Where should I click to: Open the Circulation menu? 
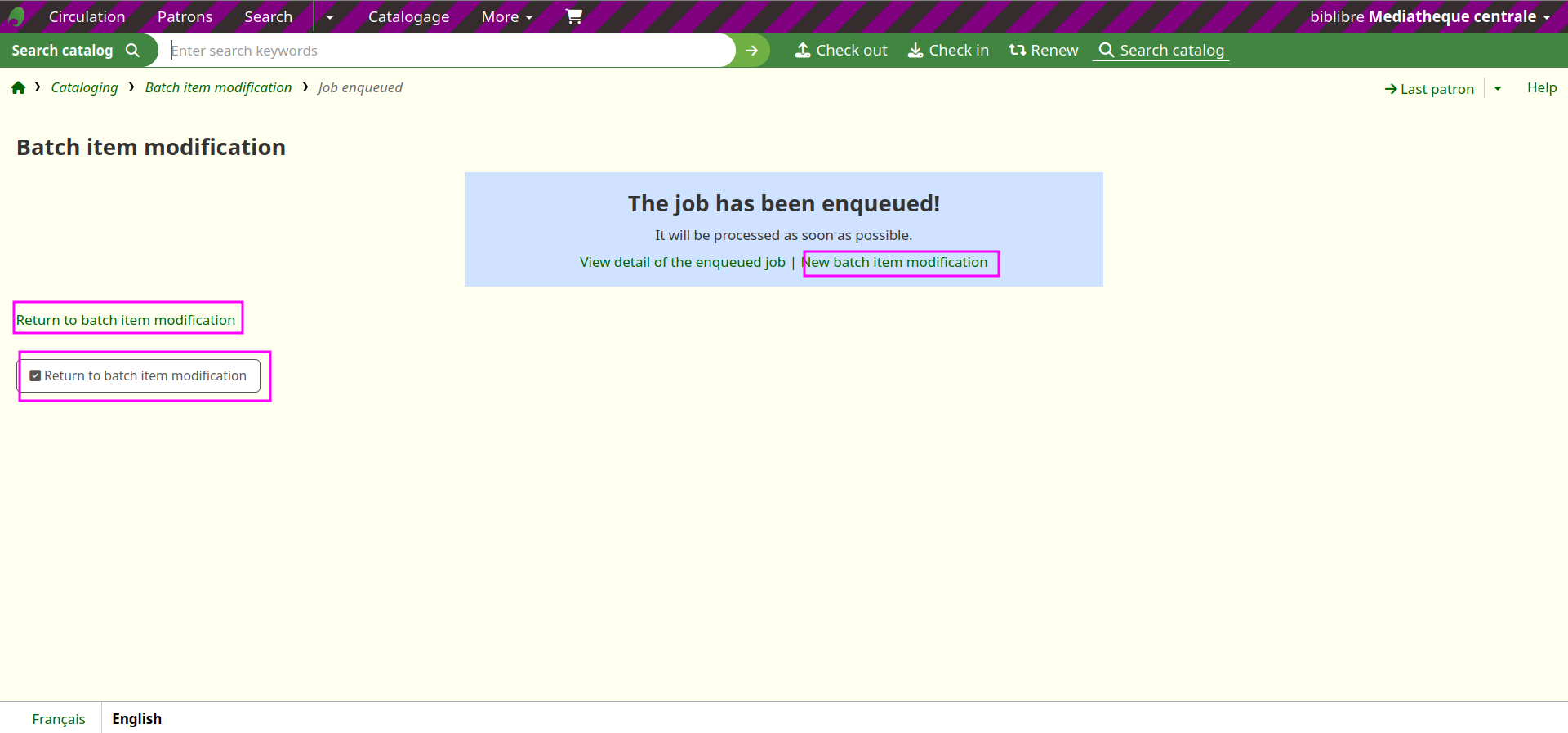87,17
